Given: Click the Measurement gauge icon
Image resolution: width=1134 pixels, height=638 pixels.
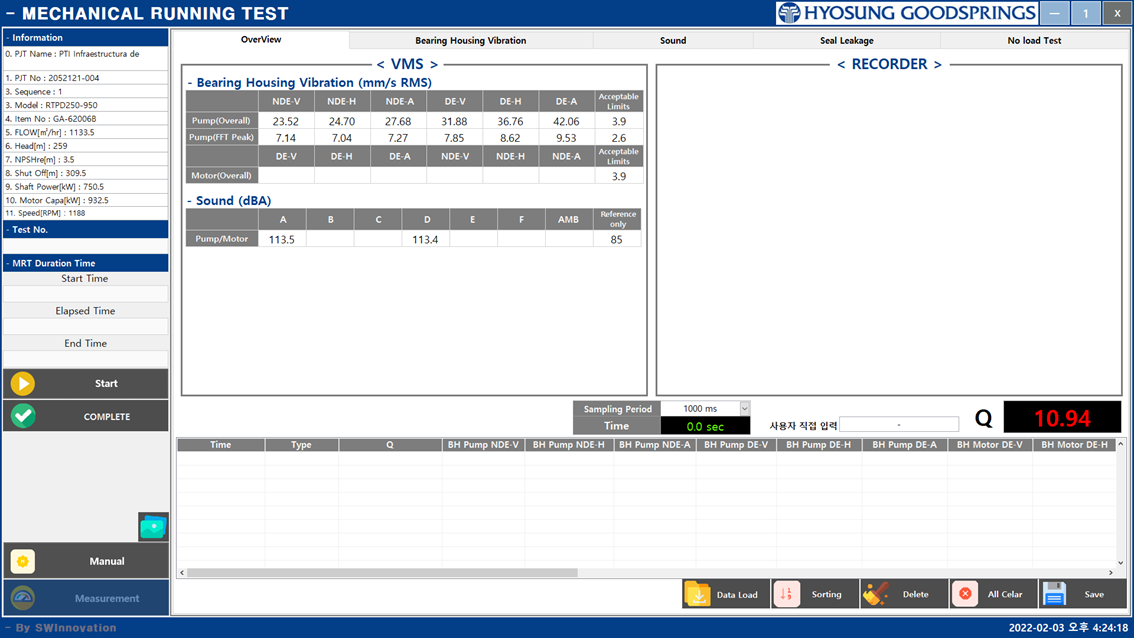Looking at the screenshot, I should click(x=23, y=598).
